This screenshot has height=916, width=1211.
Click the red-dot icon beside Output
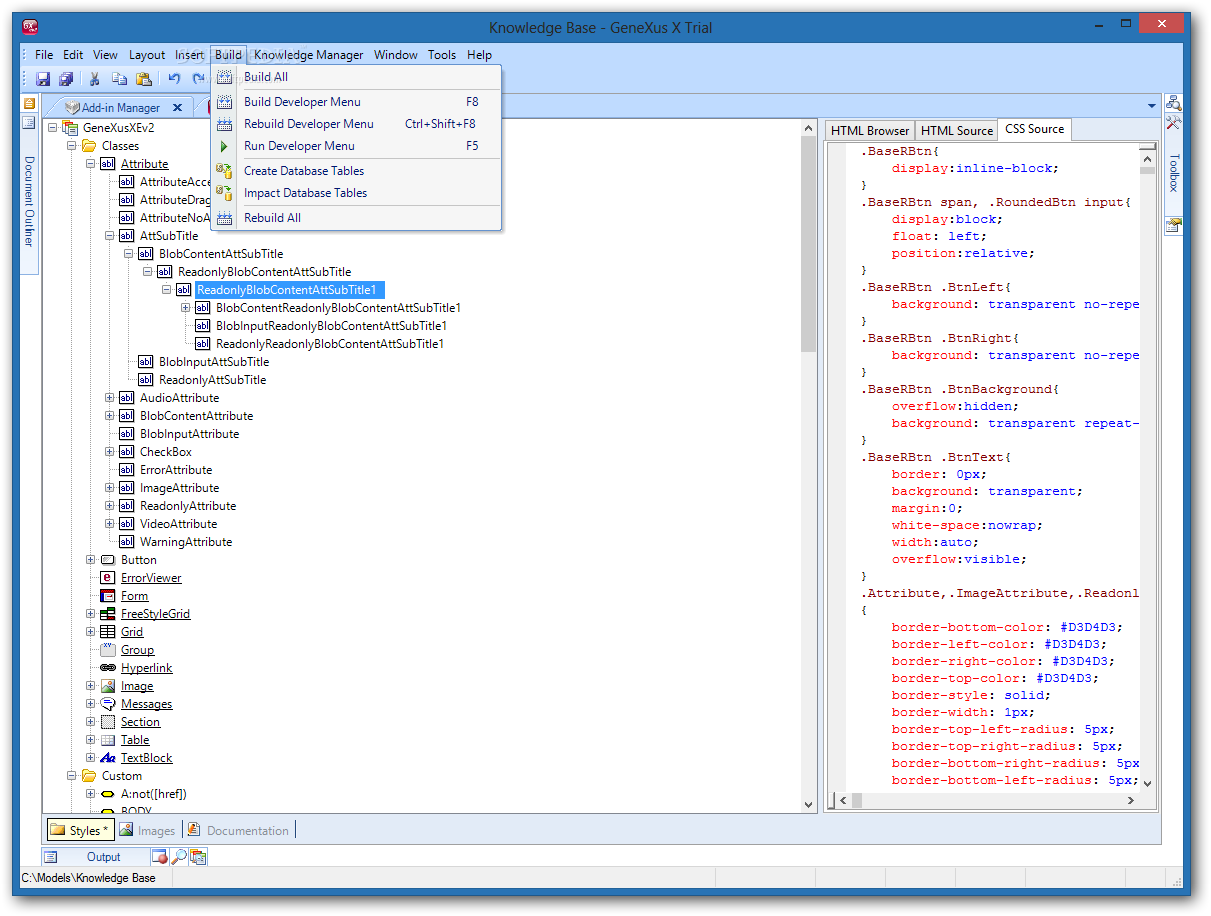pyautogui.click(x=159, y=857)
